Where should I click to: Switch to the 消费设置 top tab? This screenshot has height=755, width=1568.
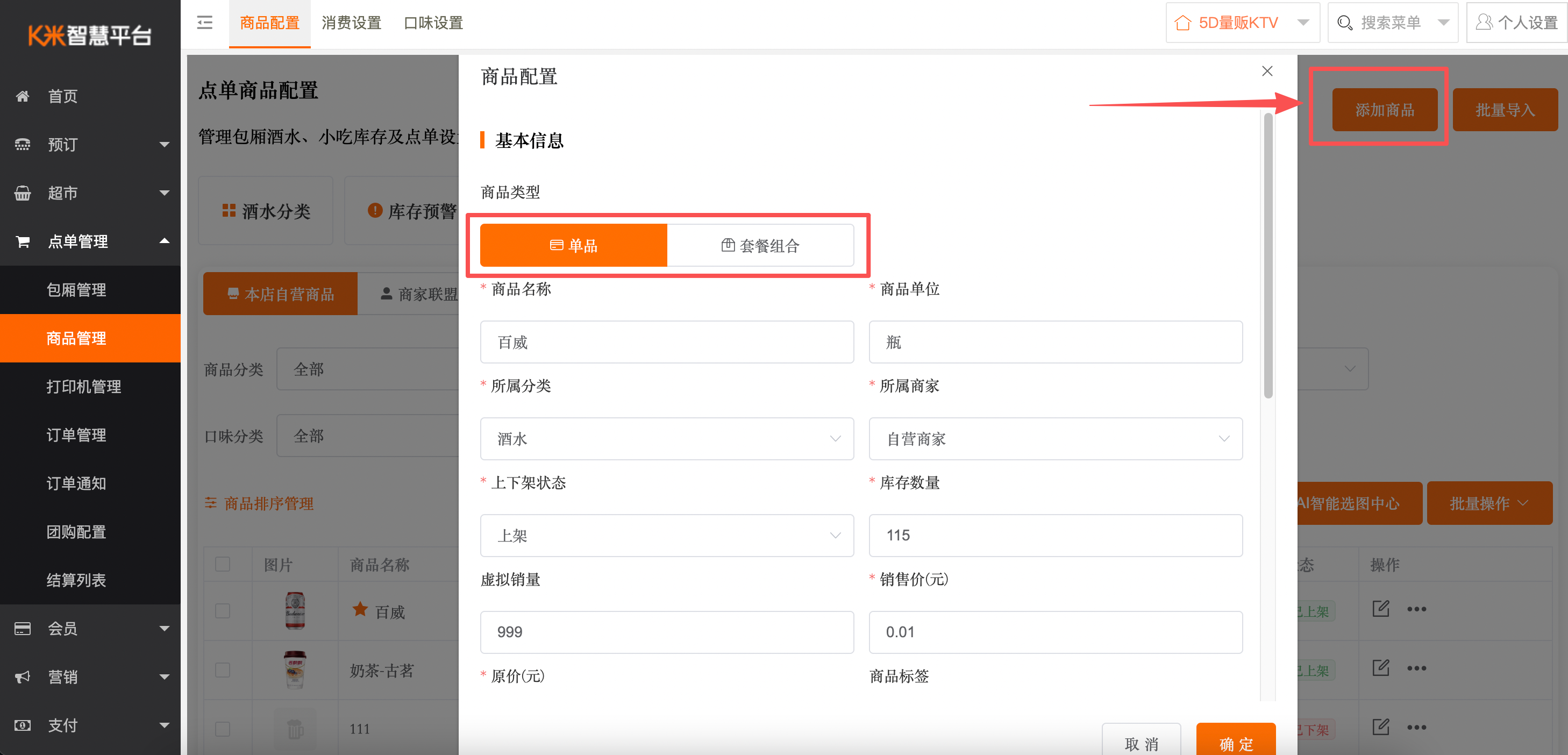[351, 23]
